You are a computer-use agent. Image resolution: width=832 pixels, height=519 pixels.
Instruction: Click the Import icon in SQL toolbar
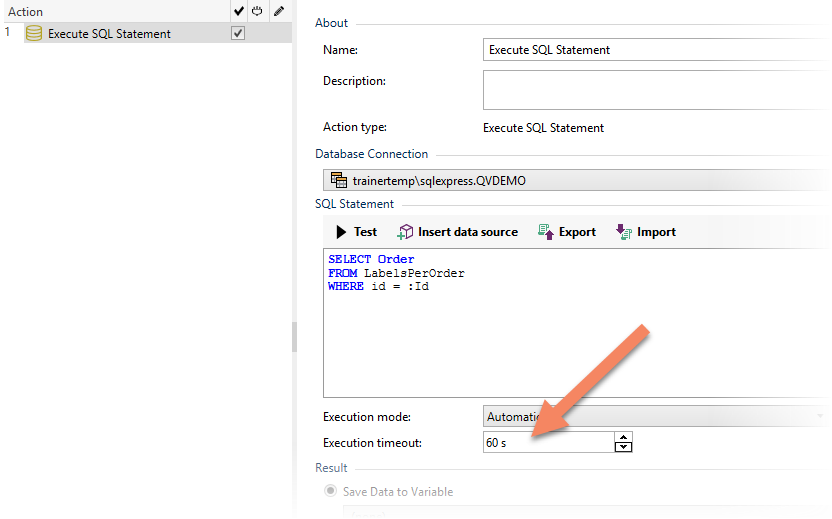pyautogui.click(x=624, y=232)
